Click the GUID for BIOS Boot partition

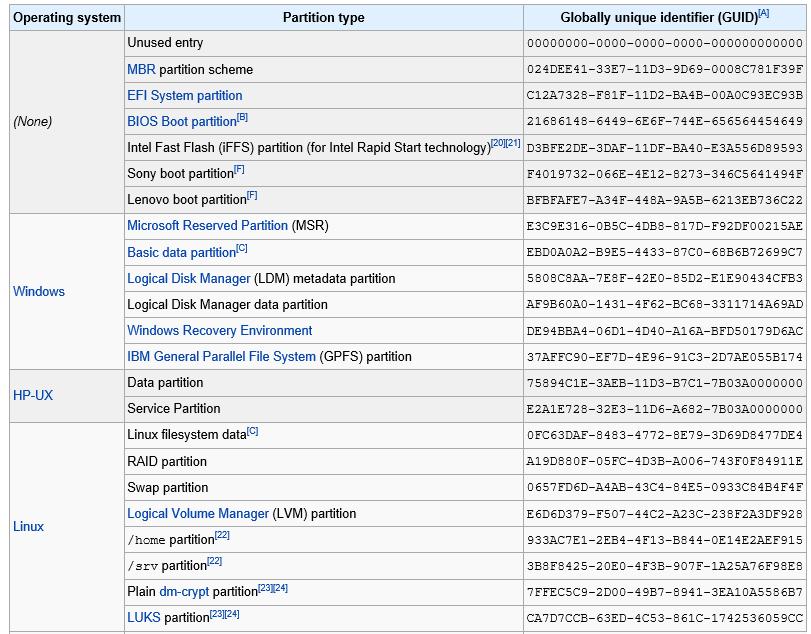coord(665,122)
